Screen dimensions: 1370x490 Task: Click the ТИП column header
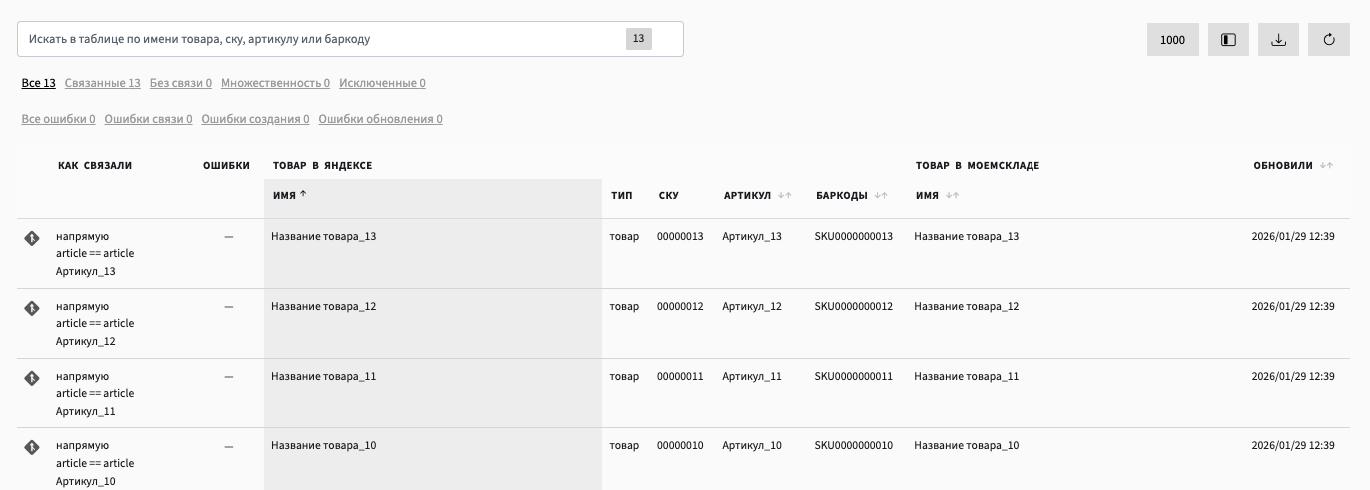click(x=621, y=195)
